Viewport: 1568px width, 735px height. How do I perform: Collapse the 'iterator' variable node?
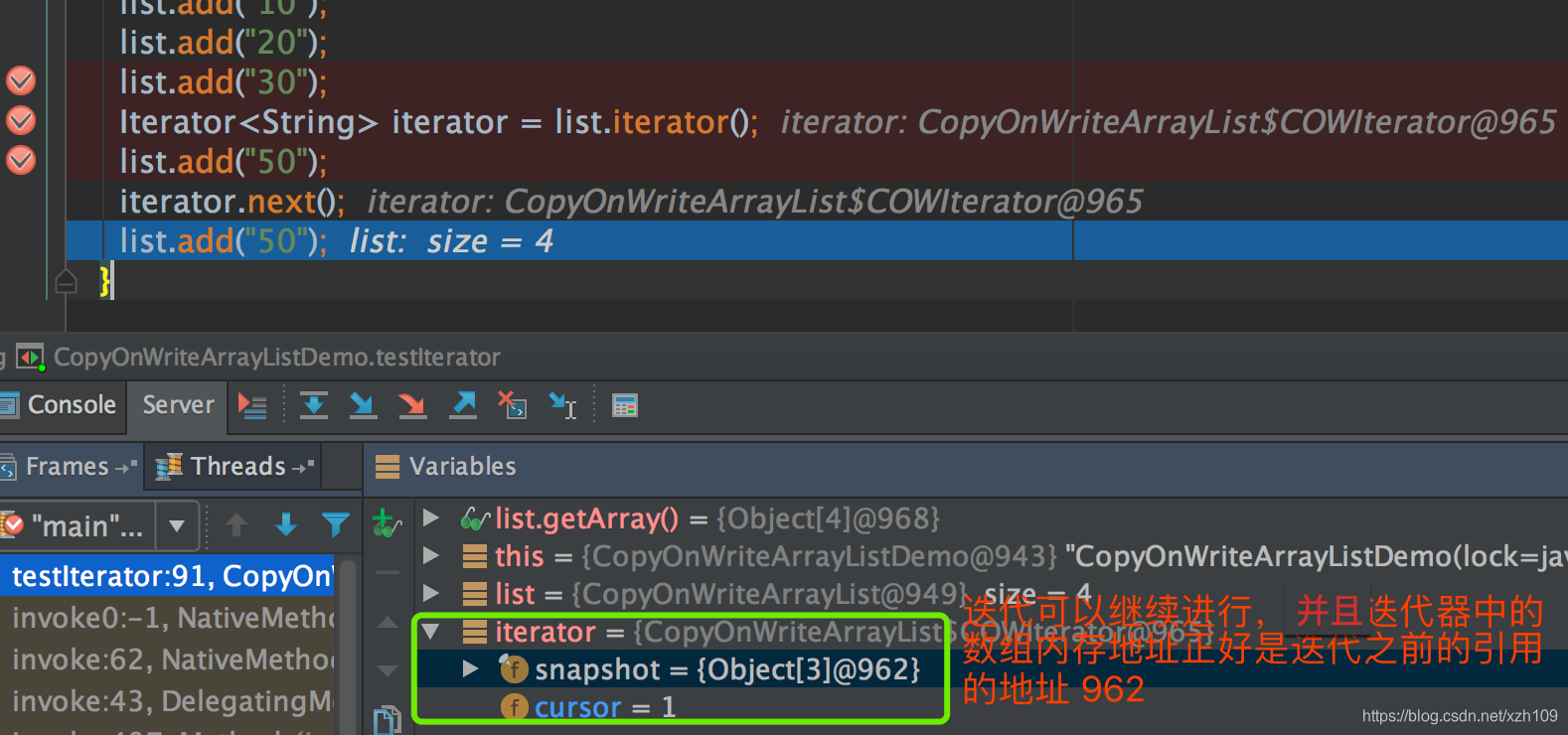(x=431, y=631)
